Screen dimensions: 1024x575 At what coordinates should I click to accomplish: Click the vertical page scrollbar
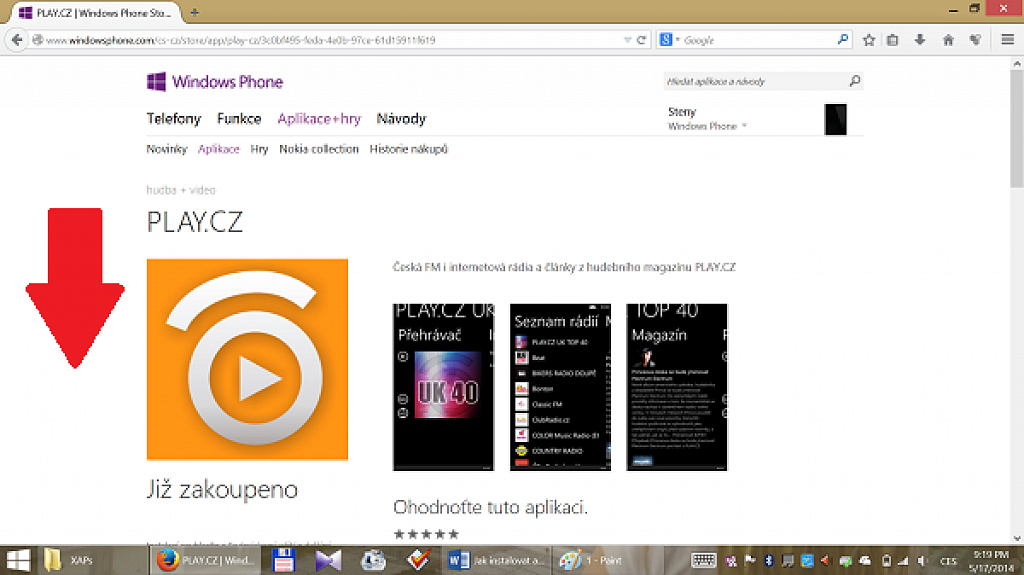tap(1016, 127)
